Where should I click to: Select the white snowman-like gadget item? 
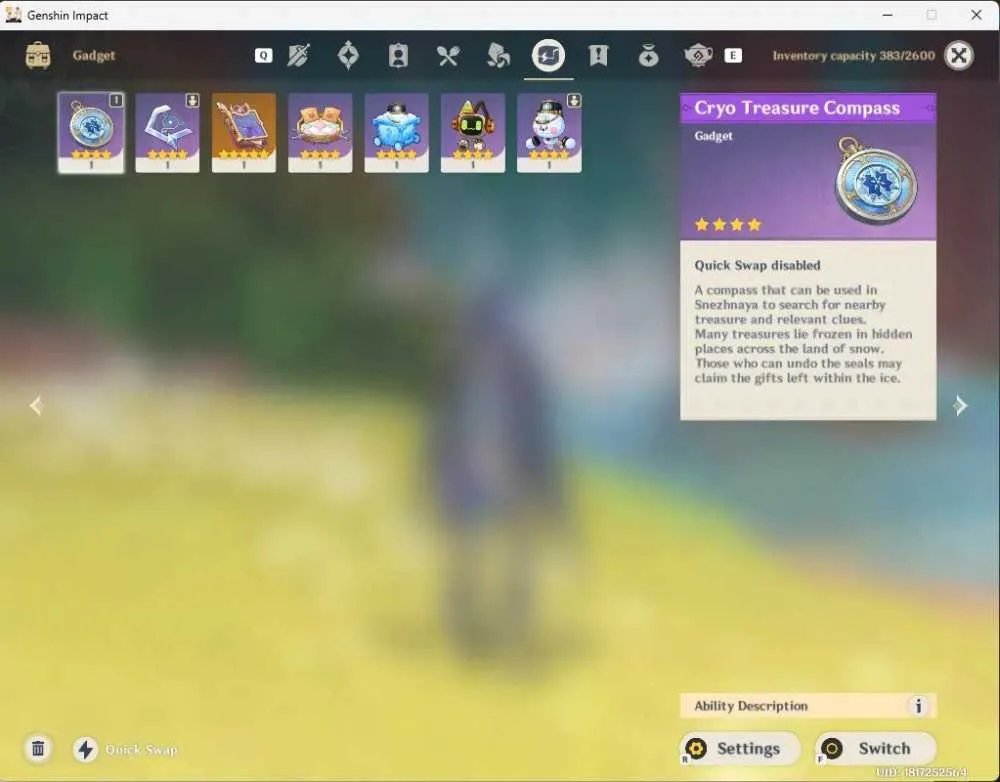(549, 133)
